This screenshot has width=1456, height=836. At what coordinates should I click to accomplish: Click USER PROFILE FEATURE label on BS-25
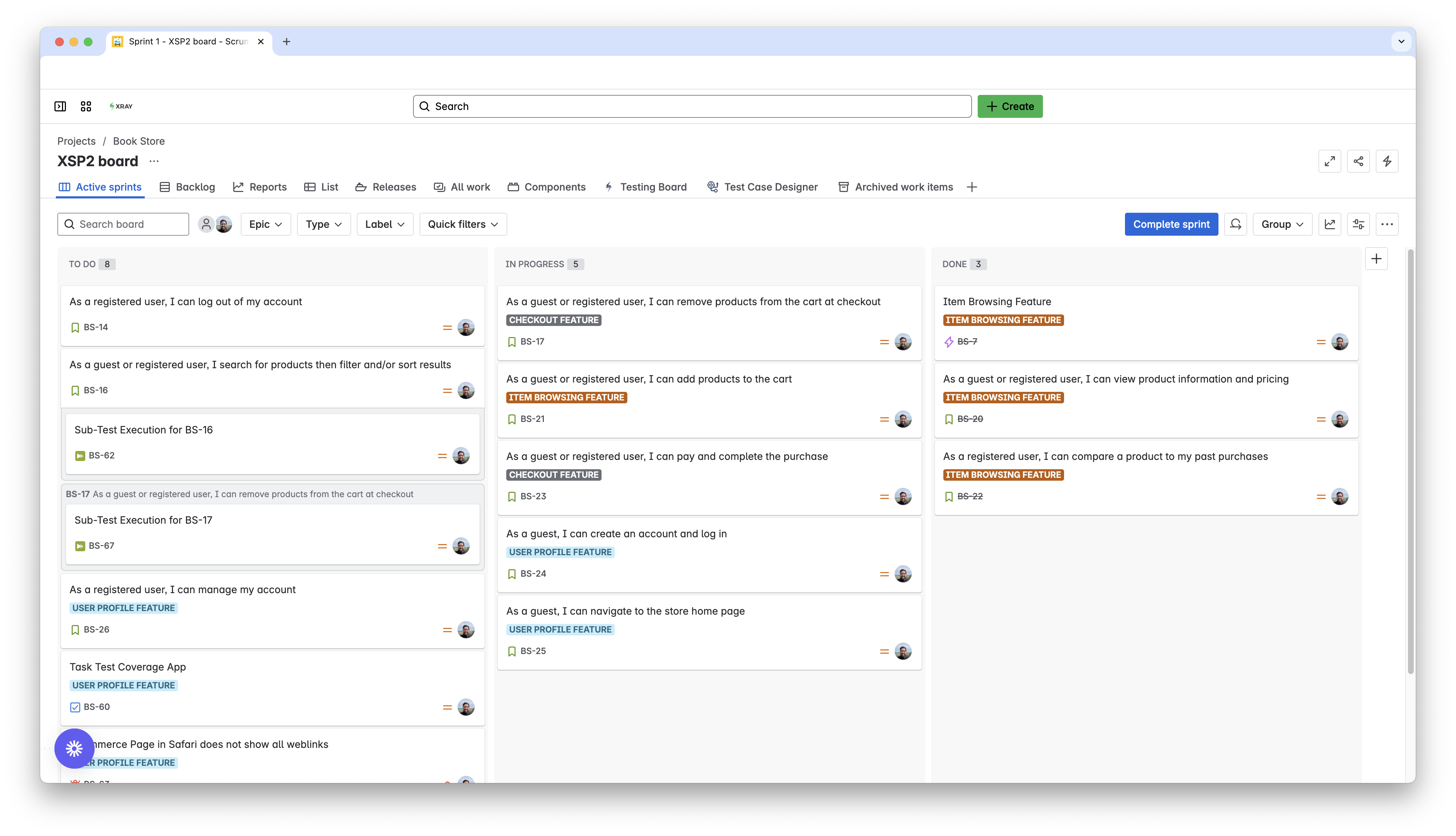[x=560, y=630]
